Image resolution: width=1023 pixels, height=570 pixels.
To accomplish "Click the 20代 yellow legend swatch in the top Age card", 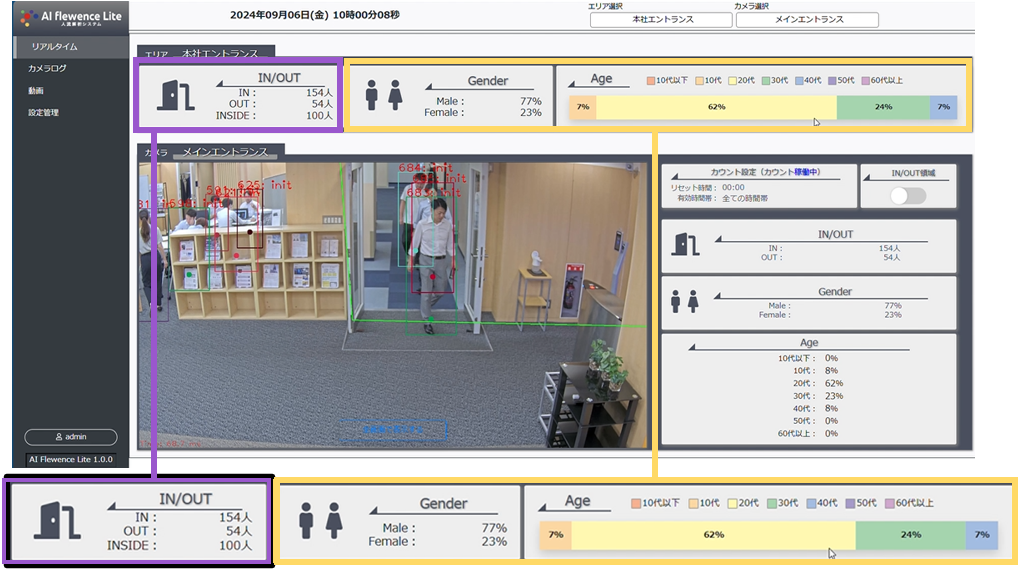I will click(732, 80).
